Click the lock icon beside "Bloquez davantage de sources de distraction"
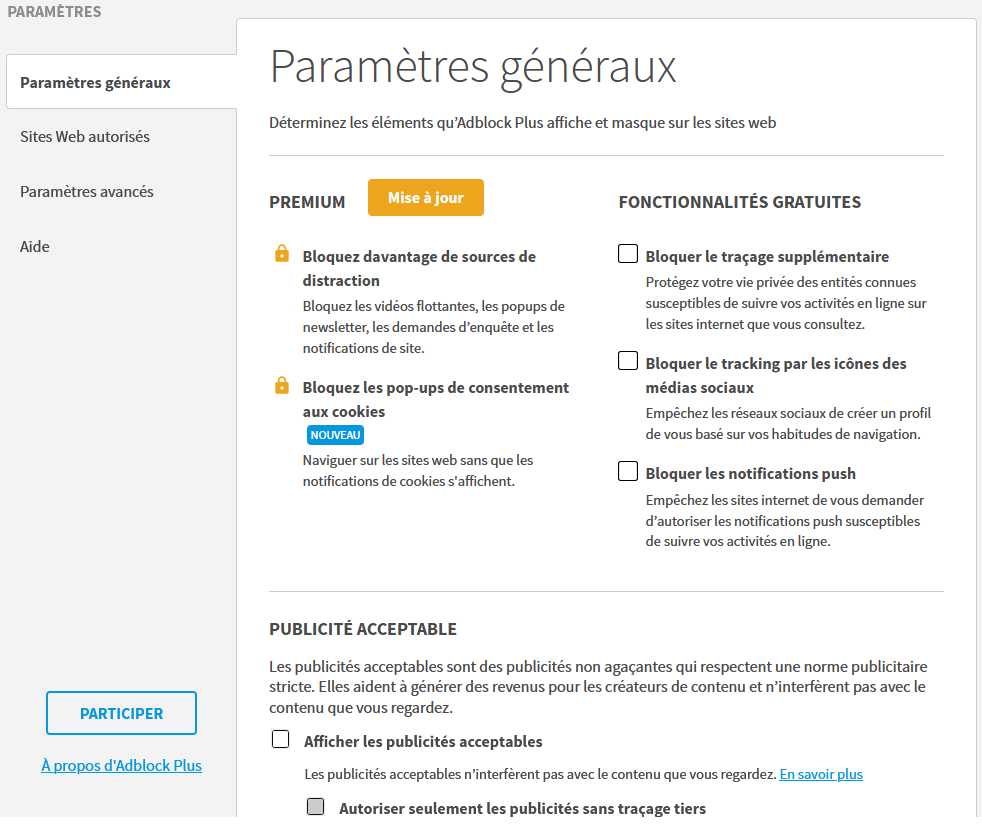Viewport: 982px width, 834px height. [282, 254]
